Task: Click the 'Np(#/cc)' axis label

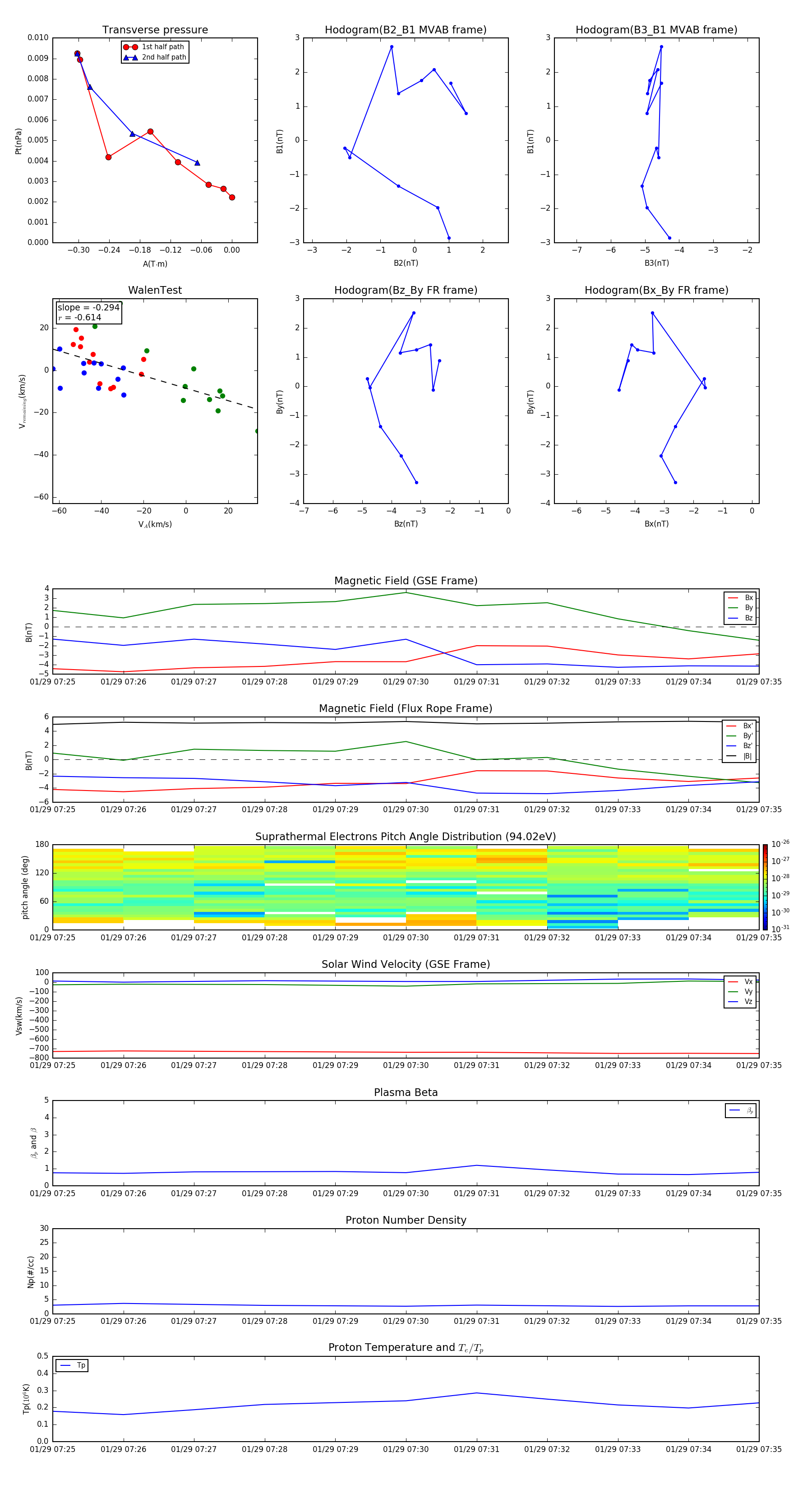Action: click(x=31, y=1271)
